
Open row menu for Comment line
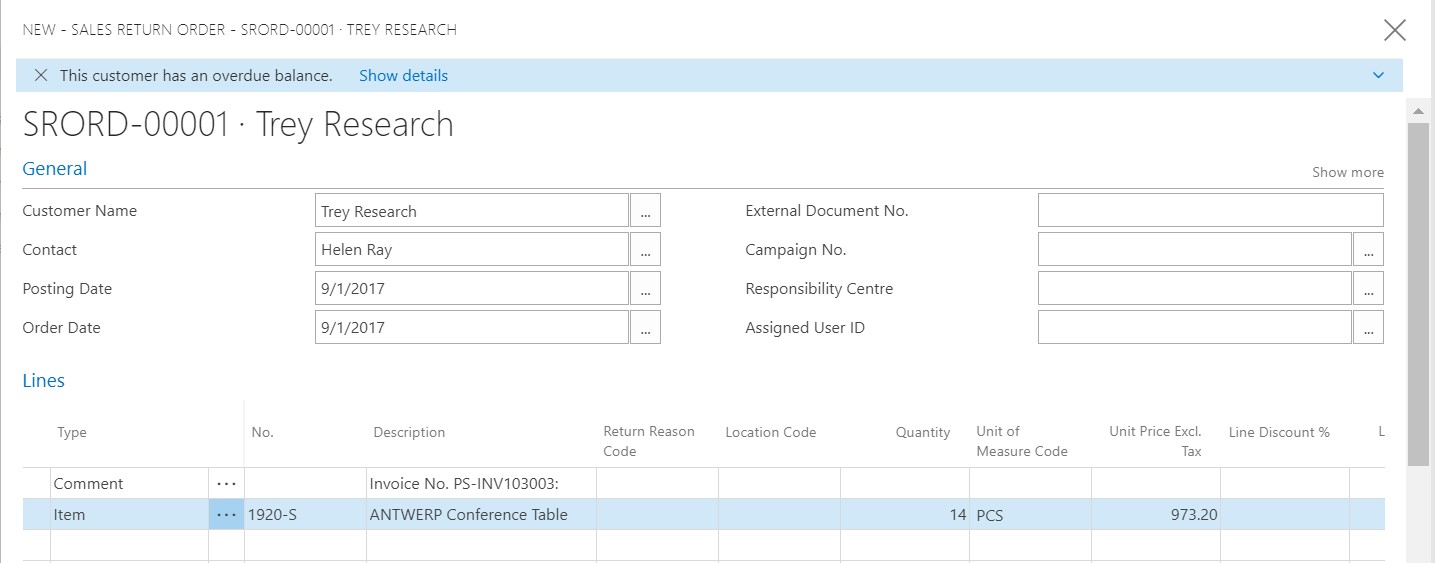tap(227, 484)
